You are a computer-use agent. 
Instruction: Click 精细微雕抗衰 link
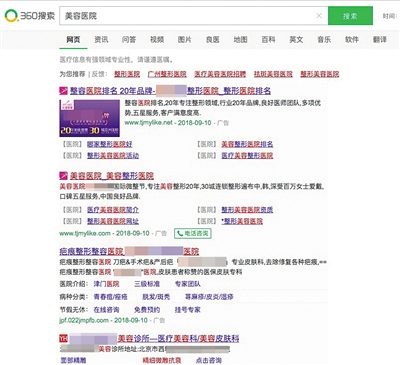162,360
